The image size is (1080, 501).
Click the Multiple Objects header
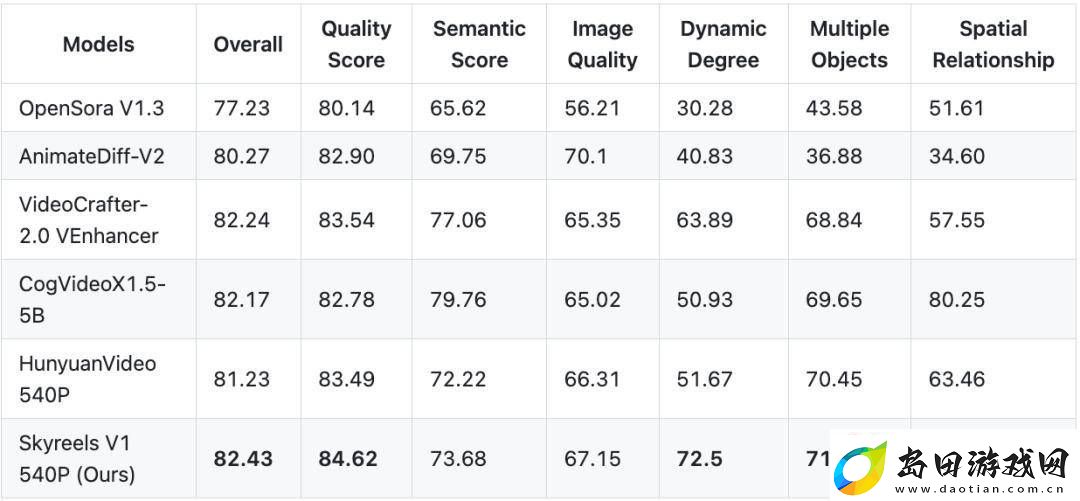[850, 44]
